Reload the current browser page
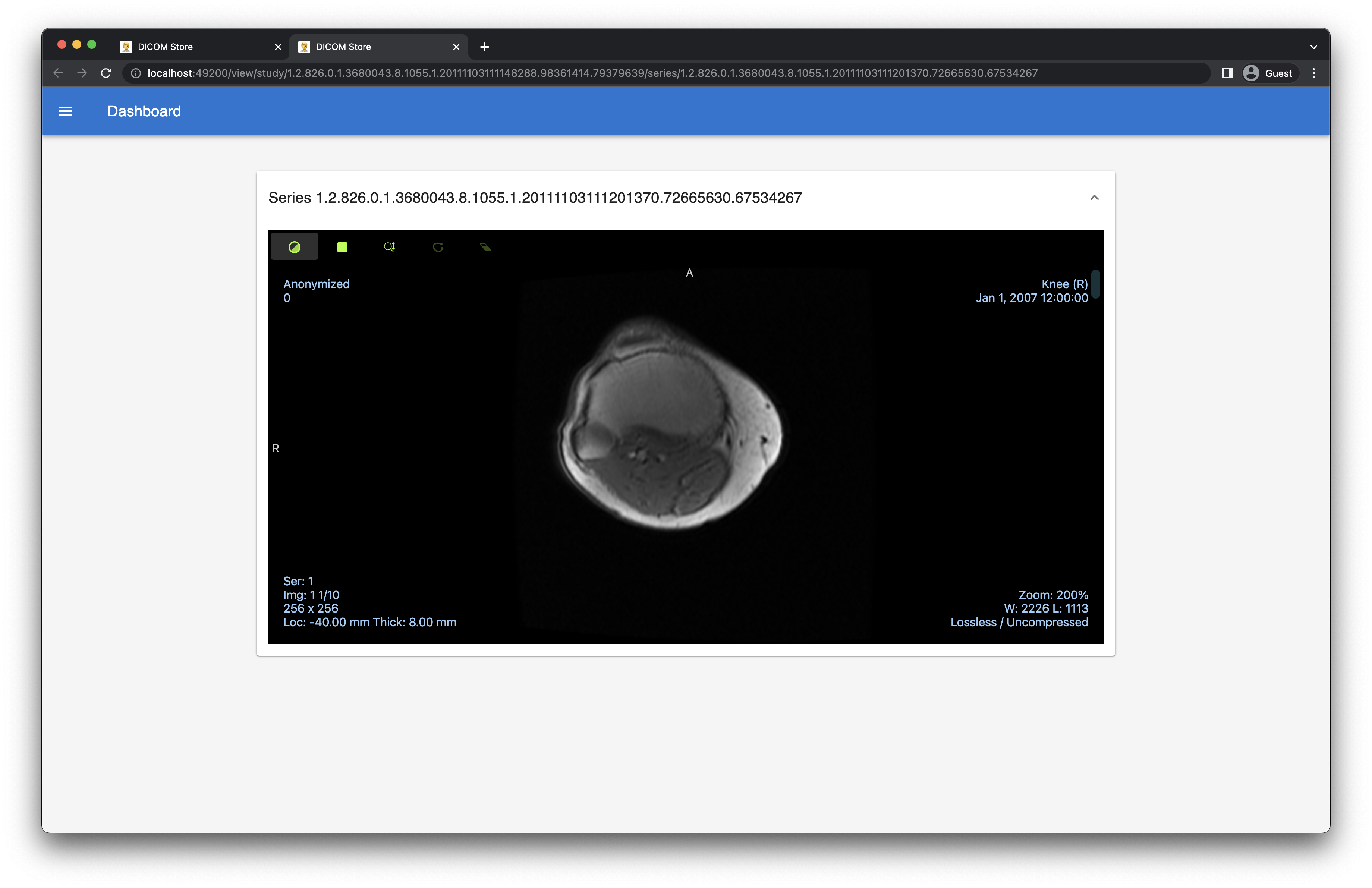The height and width of the screenshot is (888, 1372). 106,73
